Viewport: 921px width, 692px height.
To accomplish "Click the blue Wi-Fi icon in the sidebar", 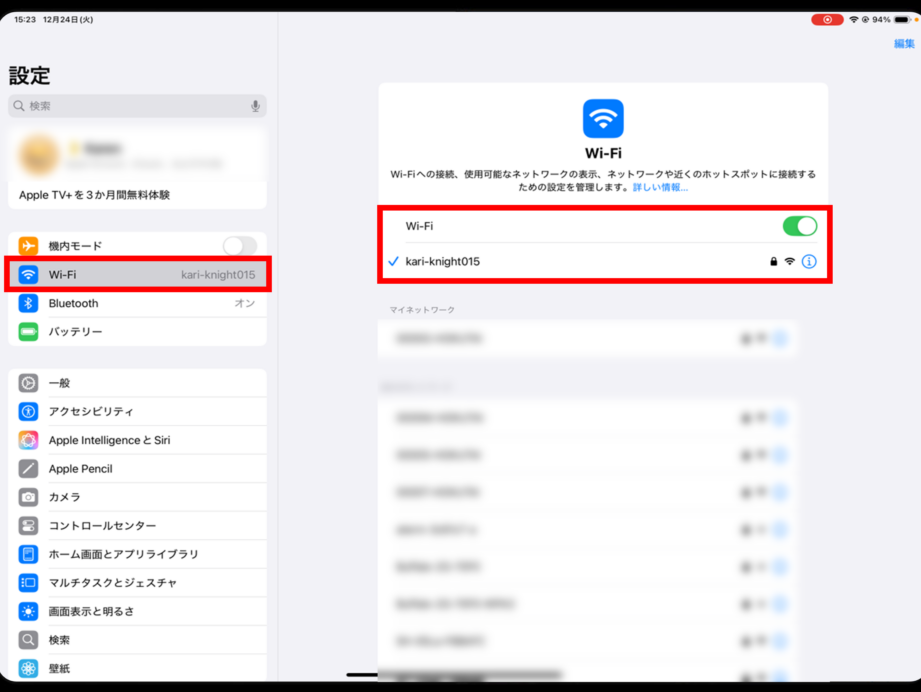I will tap(28, 274).
